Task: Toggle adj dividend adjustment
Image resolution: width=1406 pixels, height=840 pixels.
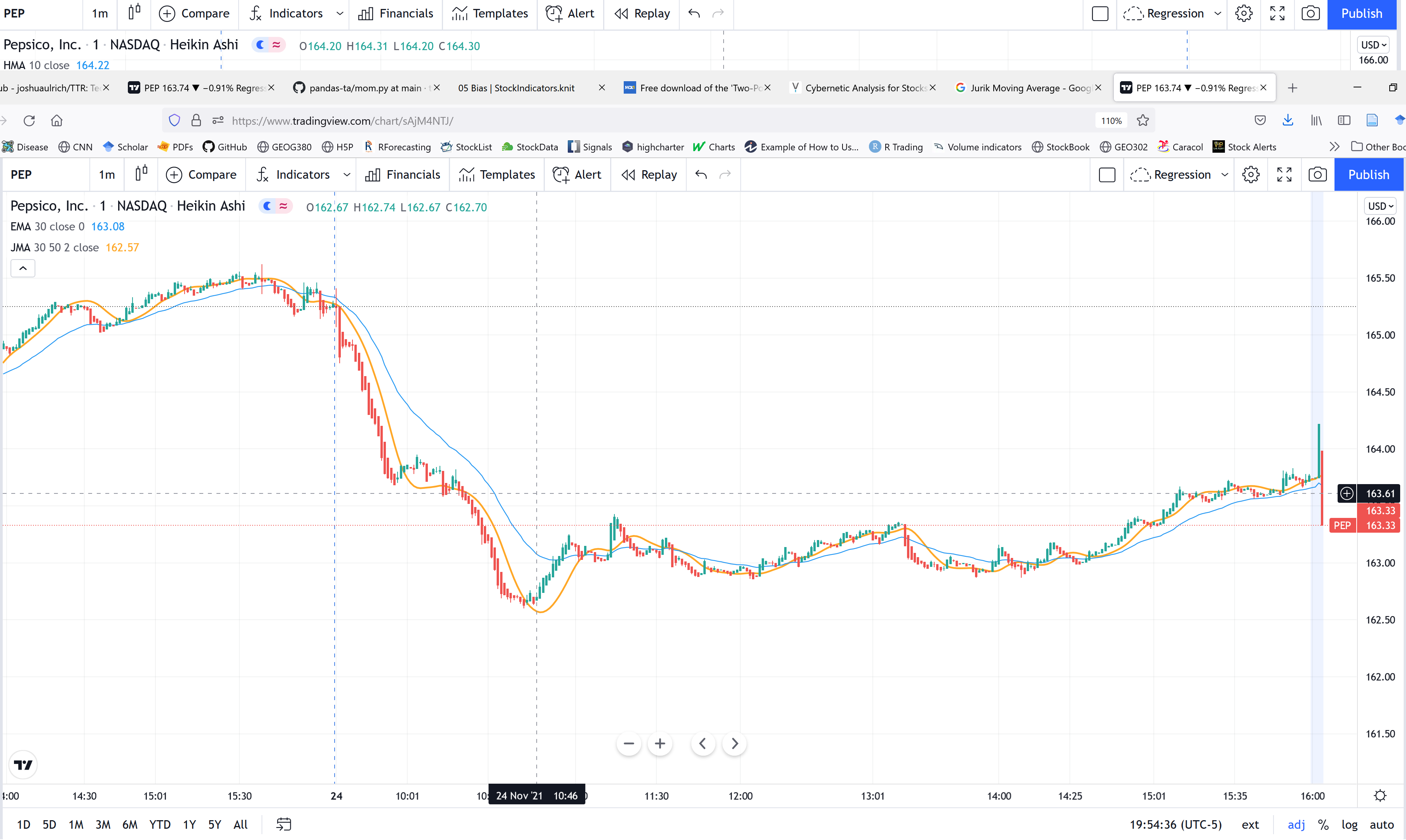Action: pos(1296,824)
